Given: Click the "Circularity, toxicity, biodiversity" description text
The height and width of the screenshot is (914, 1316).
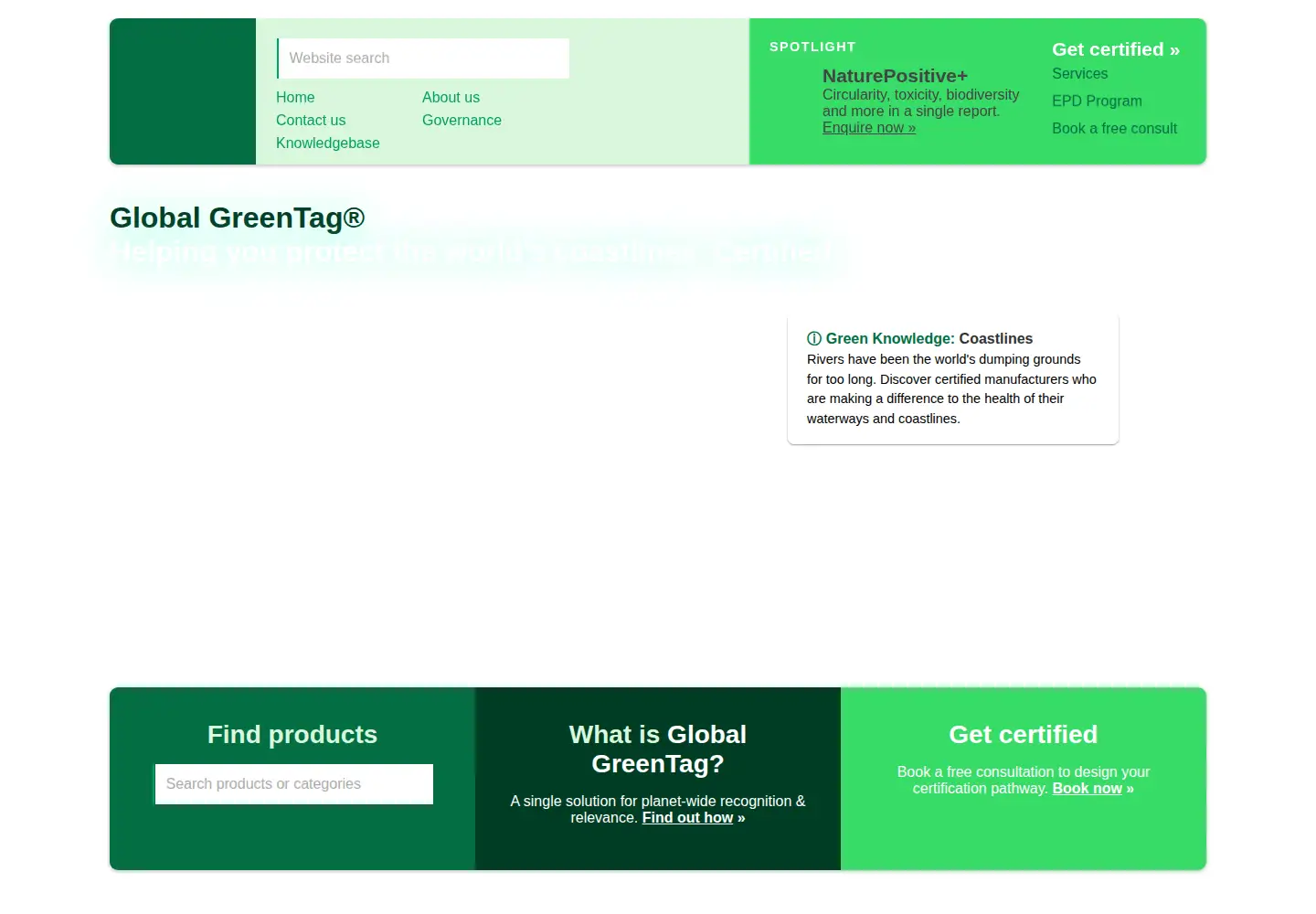Looking at the screenshot, I should click(x=920, y=103).
